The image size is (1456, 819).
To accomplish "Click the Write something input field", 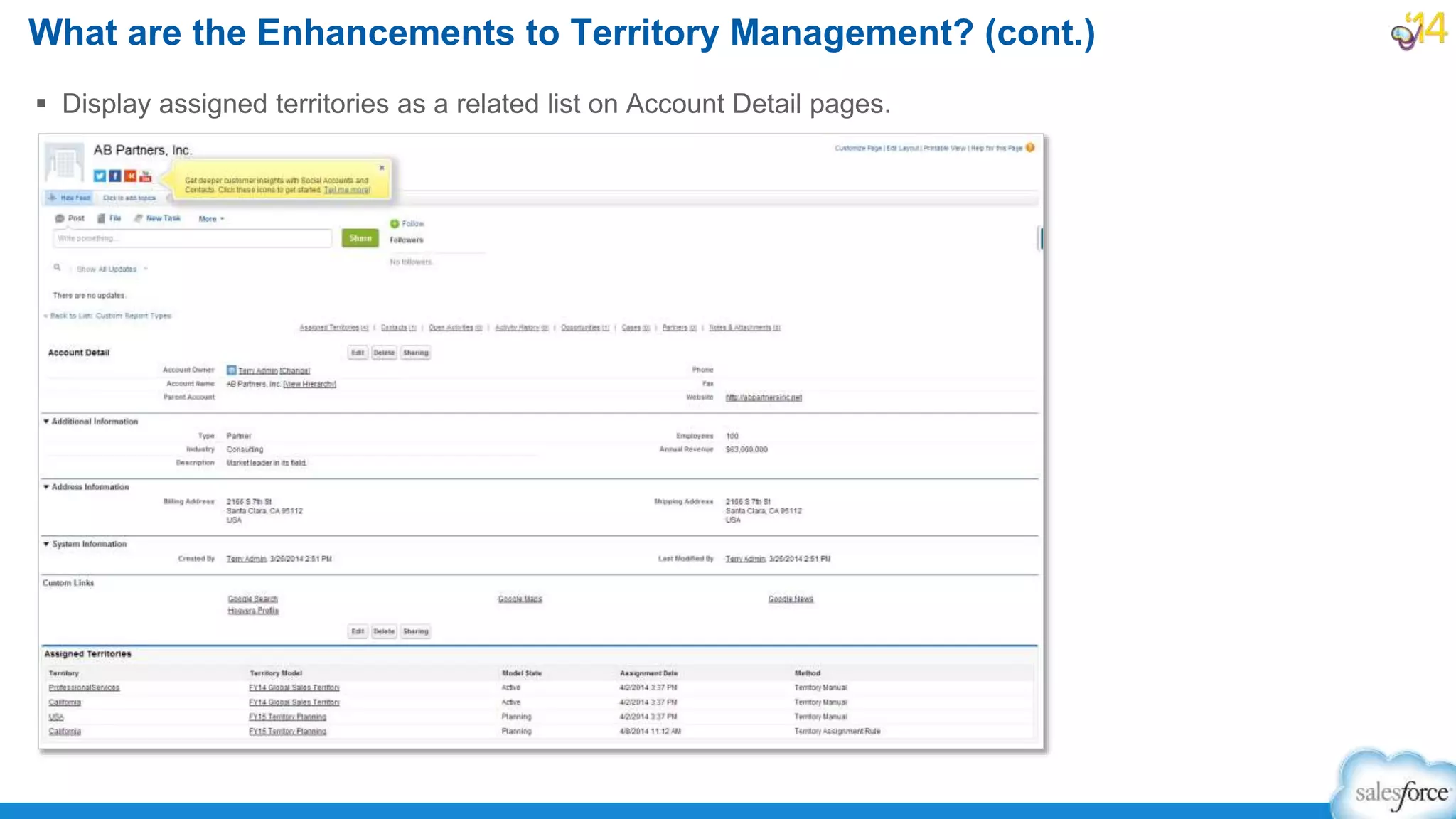I will pos(192,238).
